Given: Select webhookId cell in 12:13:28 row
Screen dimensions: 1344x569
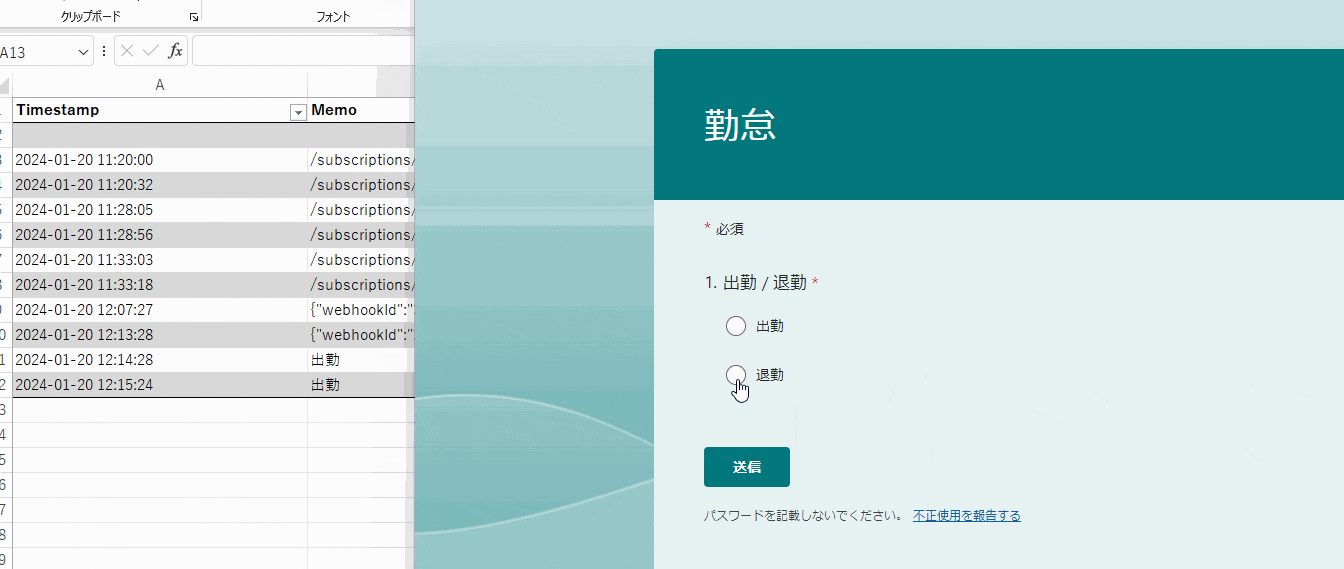Looking at the screenshot, I should (x=361, y=335).
